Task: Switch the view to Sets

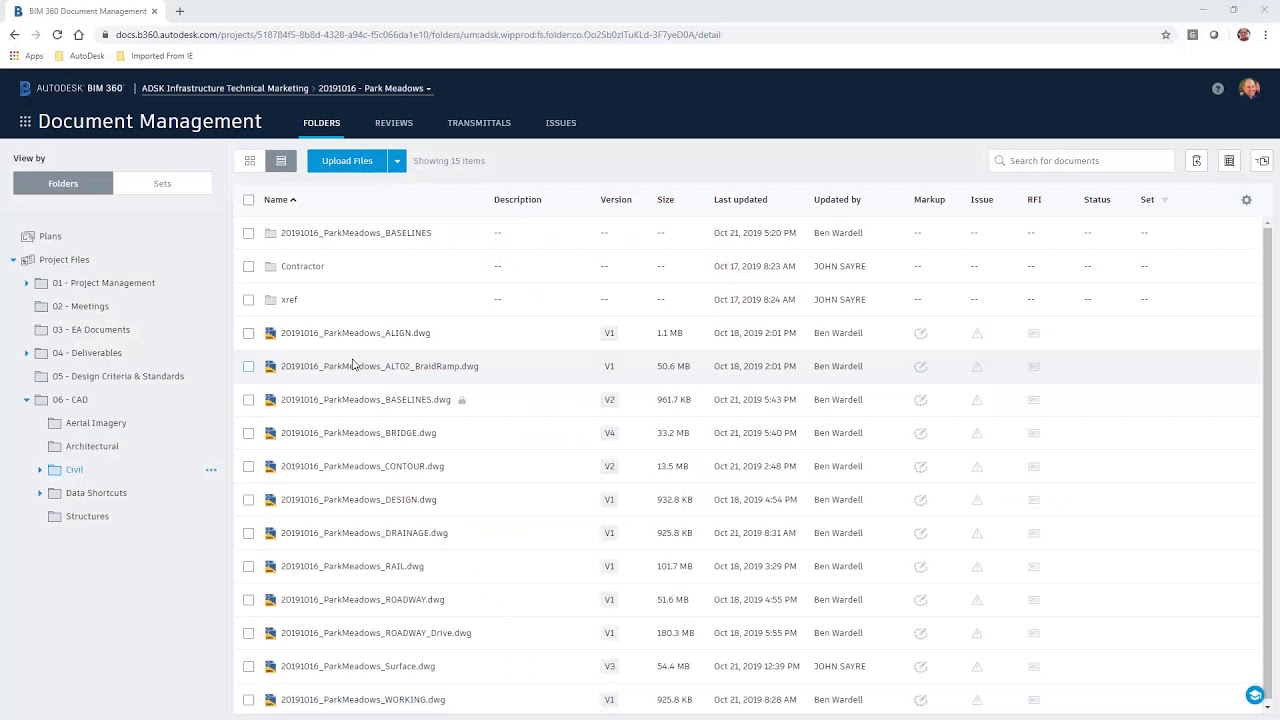Action: tap(162, 184)
